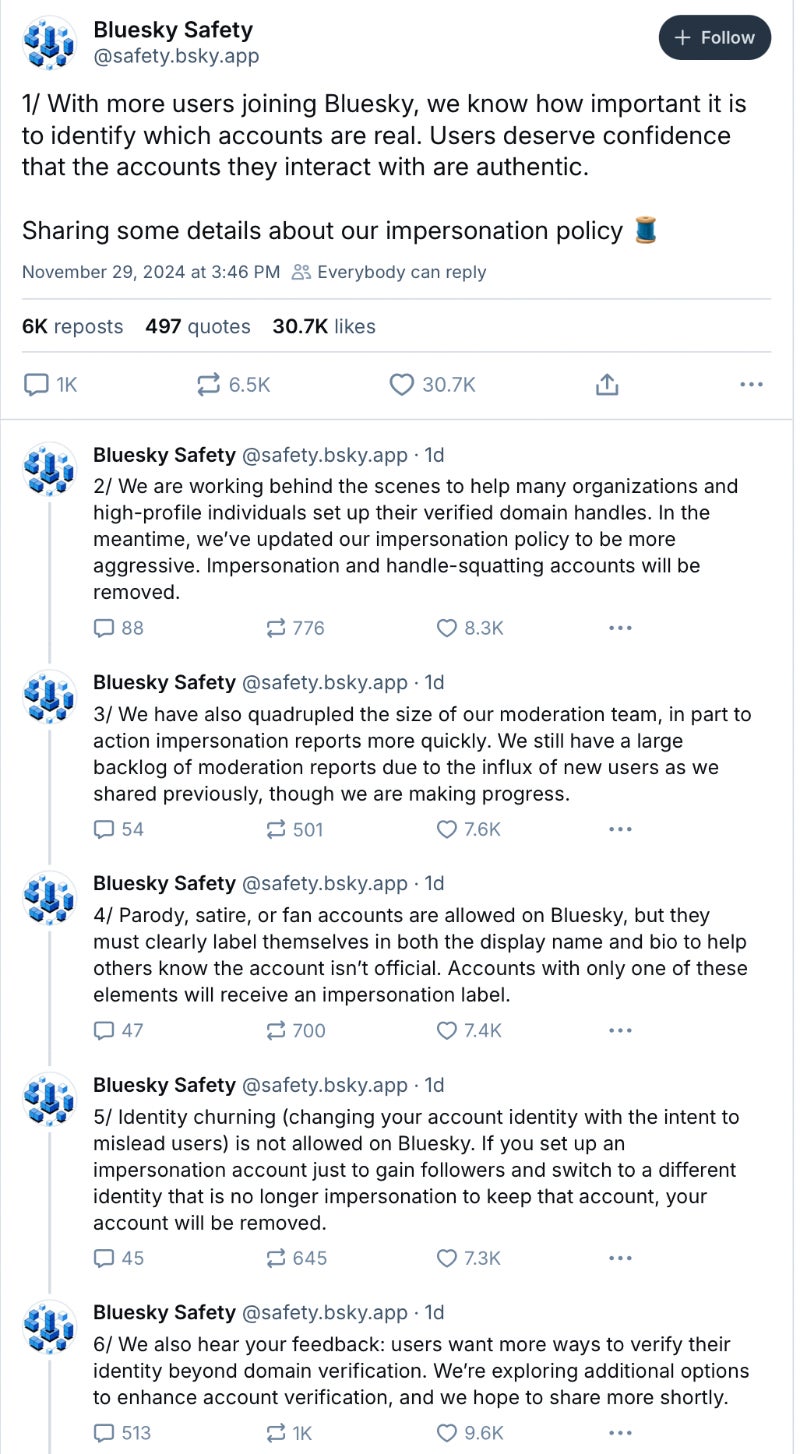The width and height of the screenshot is (800, 1454).
Task: Open Bluesky Safety avatar on main post
Action: [49, 42]
